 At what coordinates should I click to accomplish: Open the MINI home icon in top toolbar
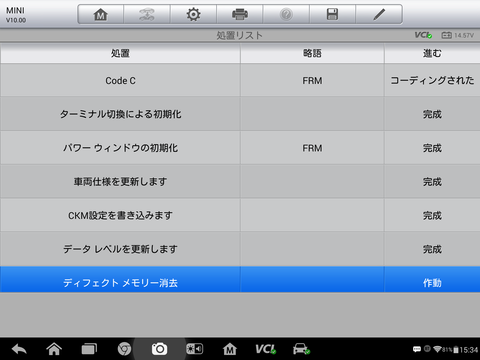[101, 14]
